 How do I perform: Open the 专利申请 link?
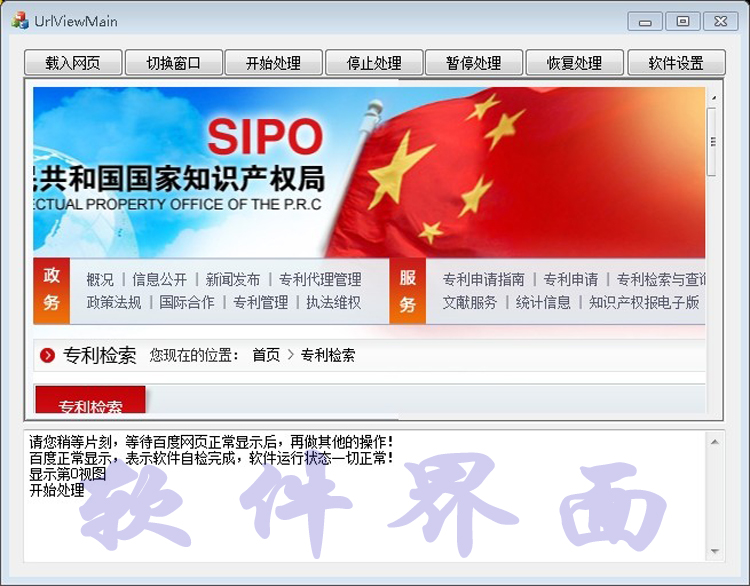[571, 279]
